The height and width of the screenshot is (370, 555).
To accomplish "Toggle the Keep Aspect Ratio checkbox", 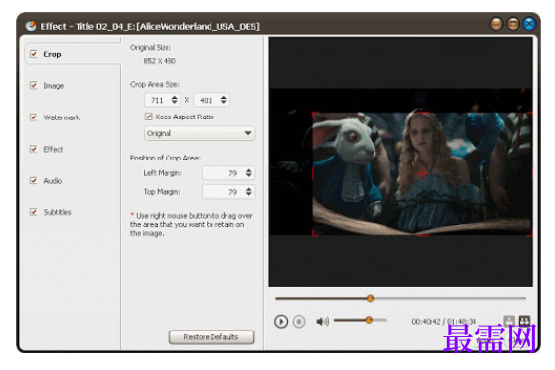I will (x=149, y=116).
